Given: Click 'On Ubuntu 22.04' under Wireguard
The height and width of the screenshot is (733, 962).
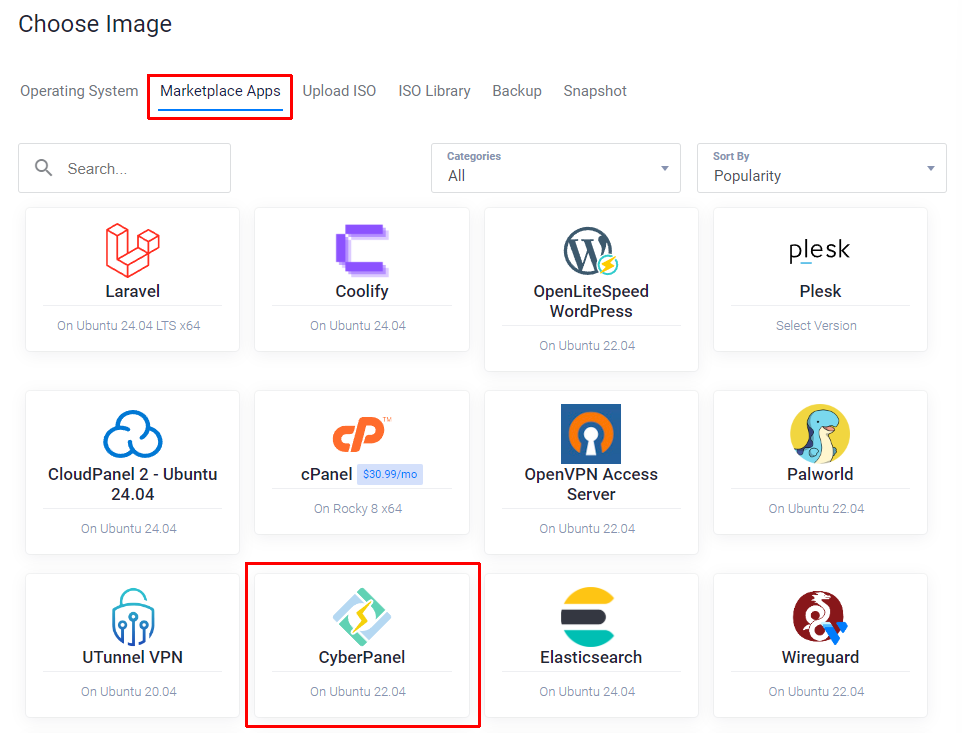Looking at the screenshot, I should 816,691.
